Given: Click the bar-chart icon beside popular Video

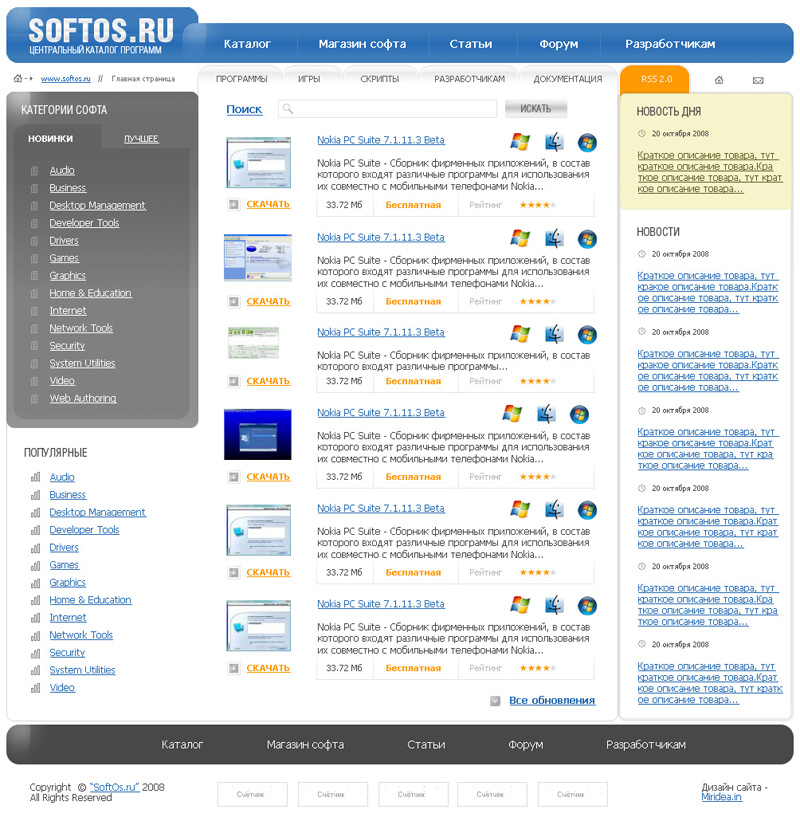Looking at the screenshot, I should pos(35,688).
